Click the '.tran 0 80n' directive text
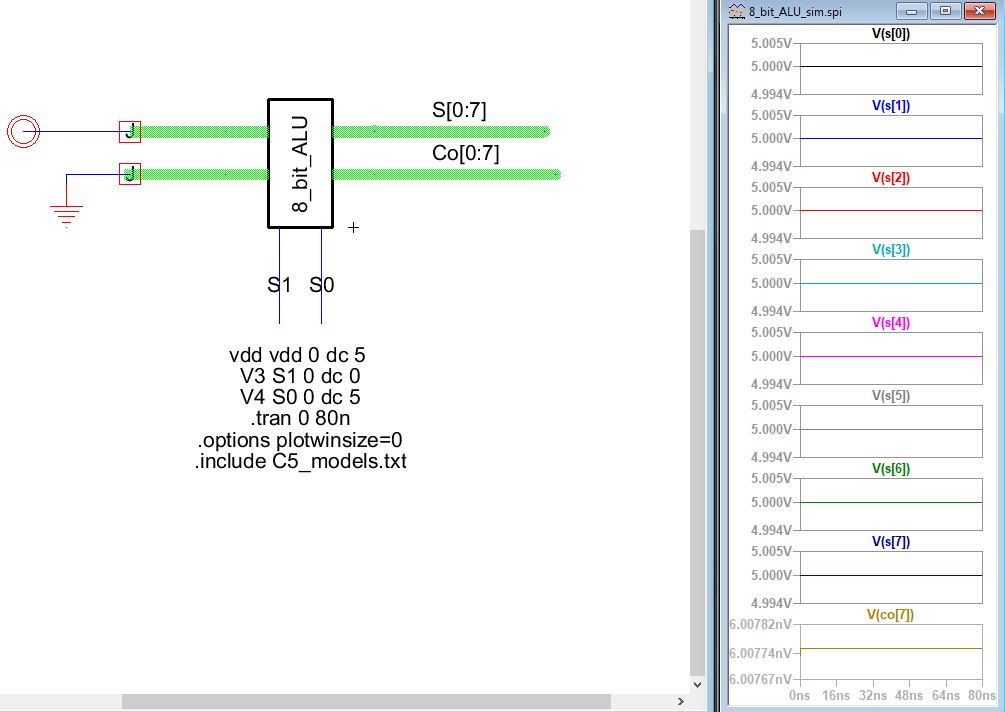This screenshot has width=1005, height=712. 300,418
